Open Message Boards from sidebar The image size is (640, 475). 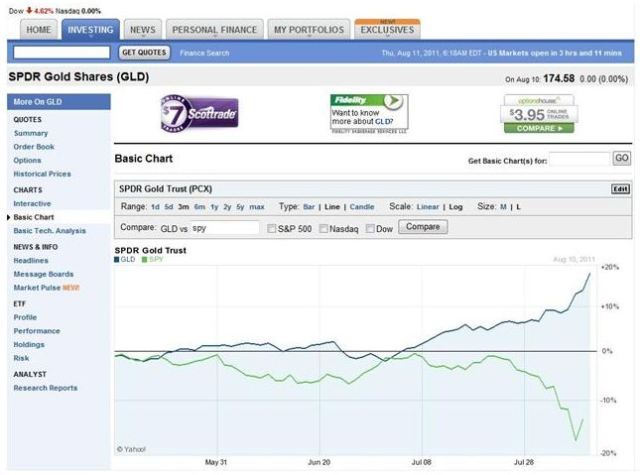[43, 274]
